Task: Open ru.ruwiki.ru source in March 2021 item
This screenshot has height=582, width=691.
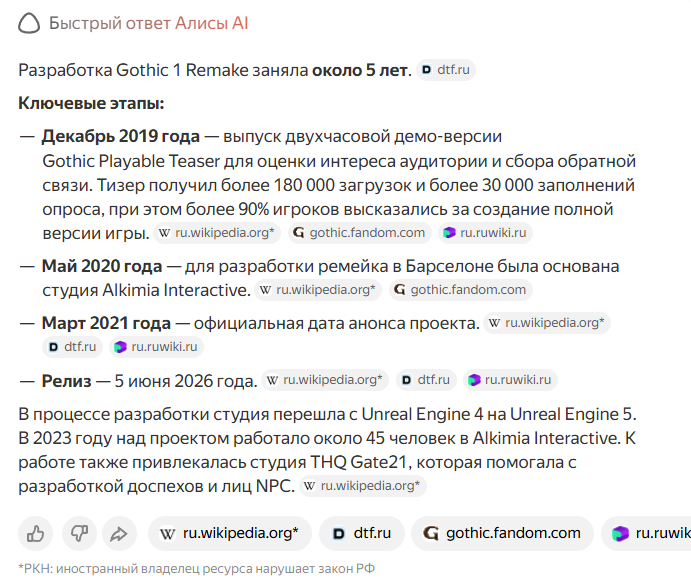Action: pos(156,347)
